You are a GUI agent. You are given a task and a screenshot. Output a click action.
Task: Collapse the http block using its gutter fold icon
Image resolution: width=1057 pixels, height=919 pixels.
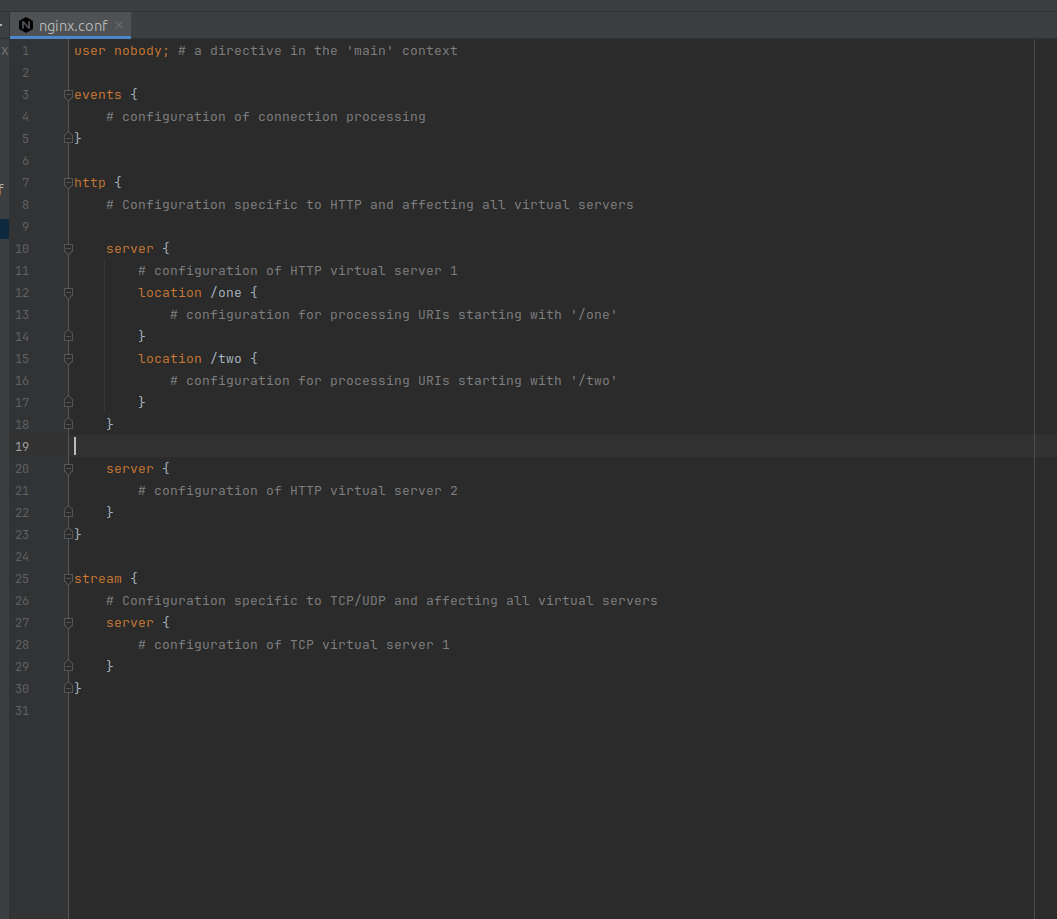coord(67,182)
